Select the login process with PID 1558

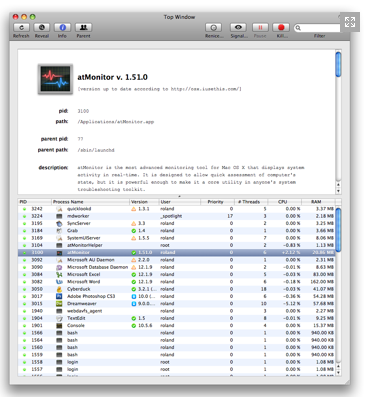[177, 362]
